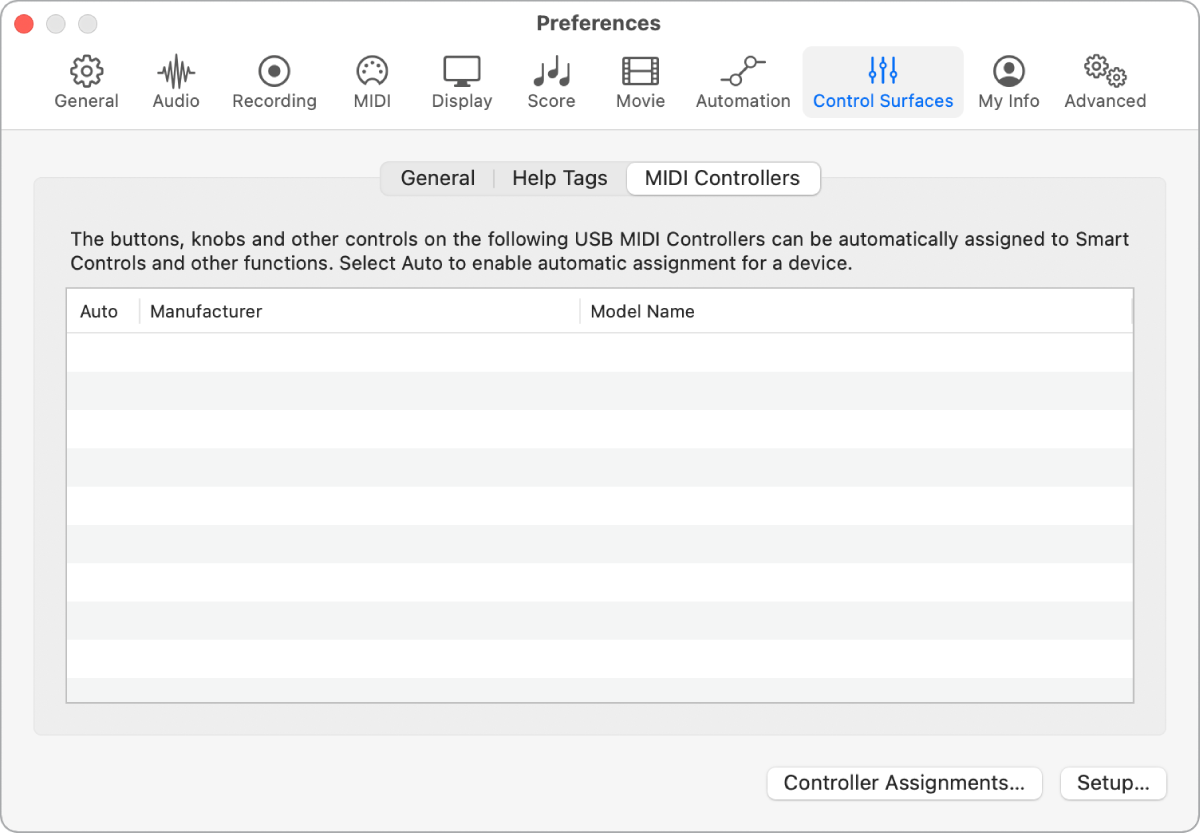Image resolution: width=1202 pixels, height=836 pixels.
Task: Close the Preferences window
Action: (x=24, y=24)
